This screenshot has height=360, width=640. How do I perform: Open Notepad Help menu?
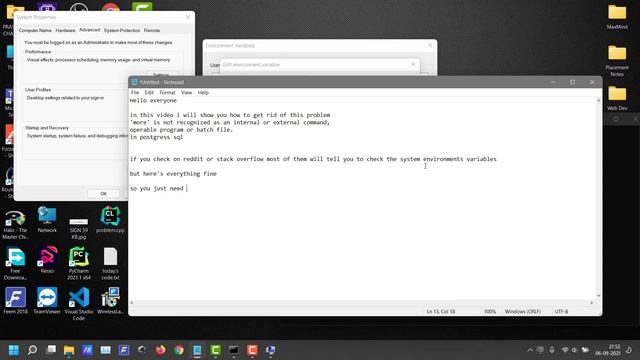(x=203, y=93)
